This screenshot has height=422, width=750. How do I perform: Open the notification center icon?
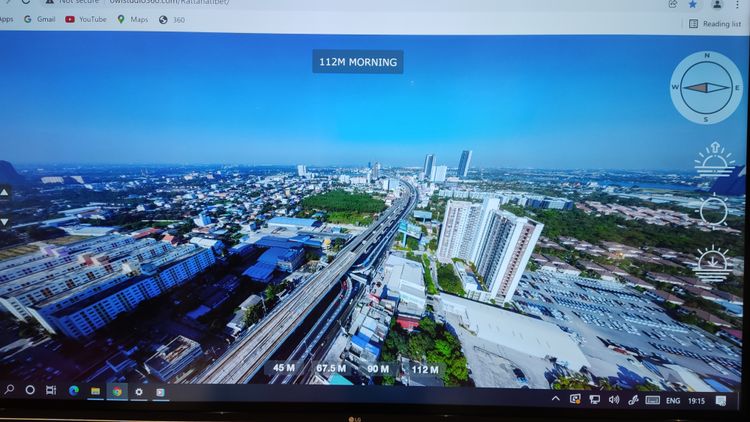(721, 401)
